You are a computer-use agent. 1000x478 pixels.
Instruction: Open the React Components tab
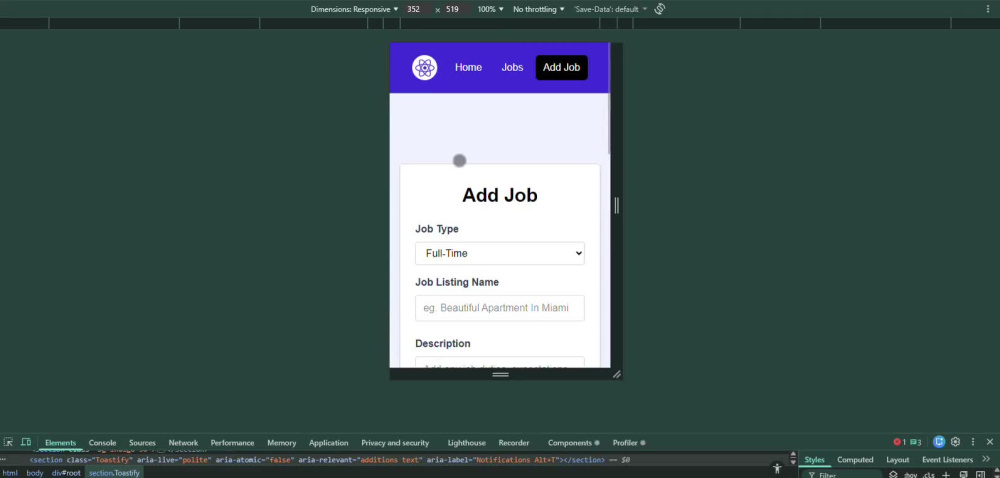pos(573,442)
